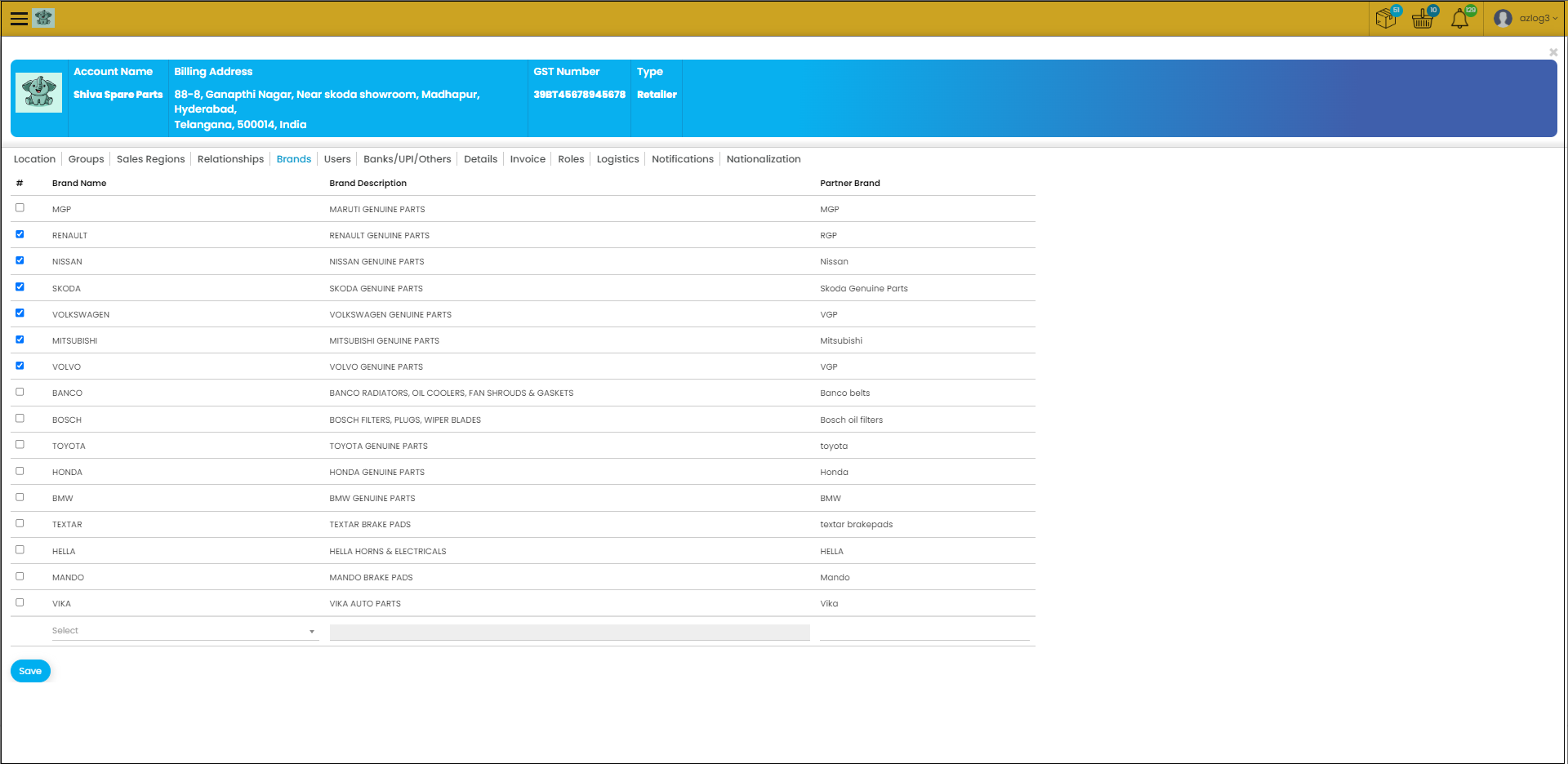Switch to the Location tab
1568x764 pixels.
tap(34, 159)
